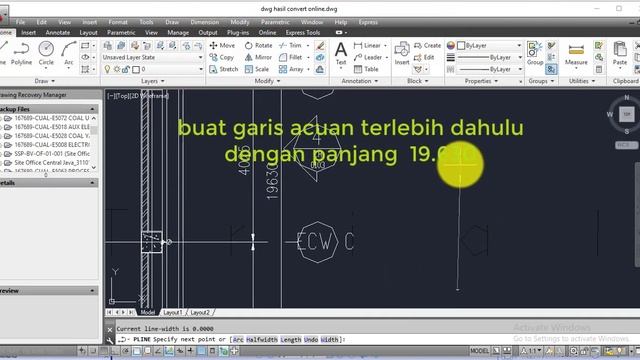640x360 pixels.
Task: Open the Annotate ribbon tab
Action: click(58, 33)
